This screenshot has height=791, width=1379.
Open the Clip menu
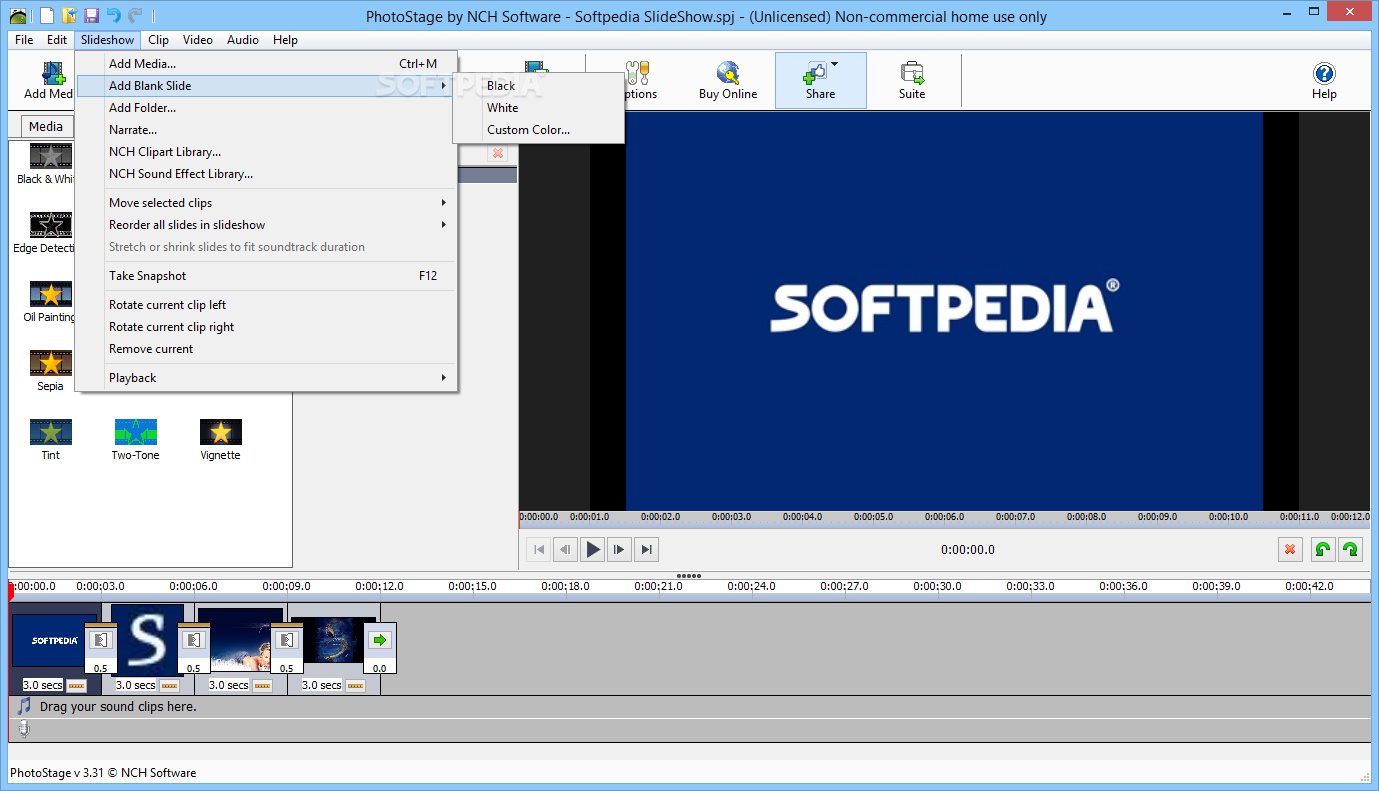[158, 40]
